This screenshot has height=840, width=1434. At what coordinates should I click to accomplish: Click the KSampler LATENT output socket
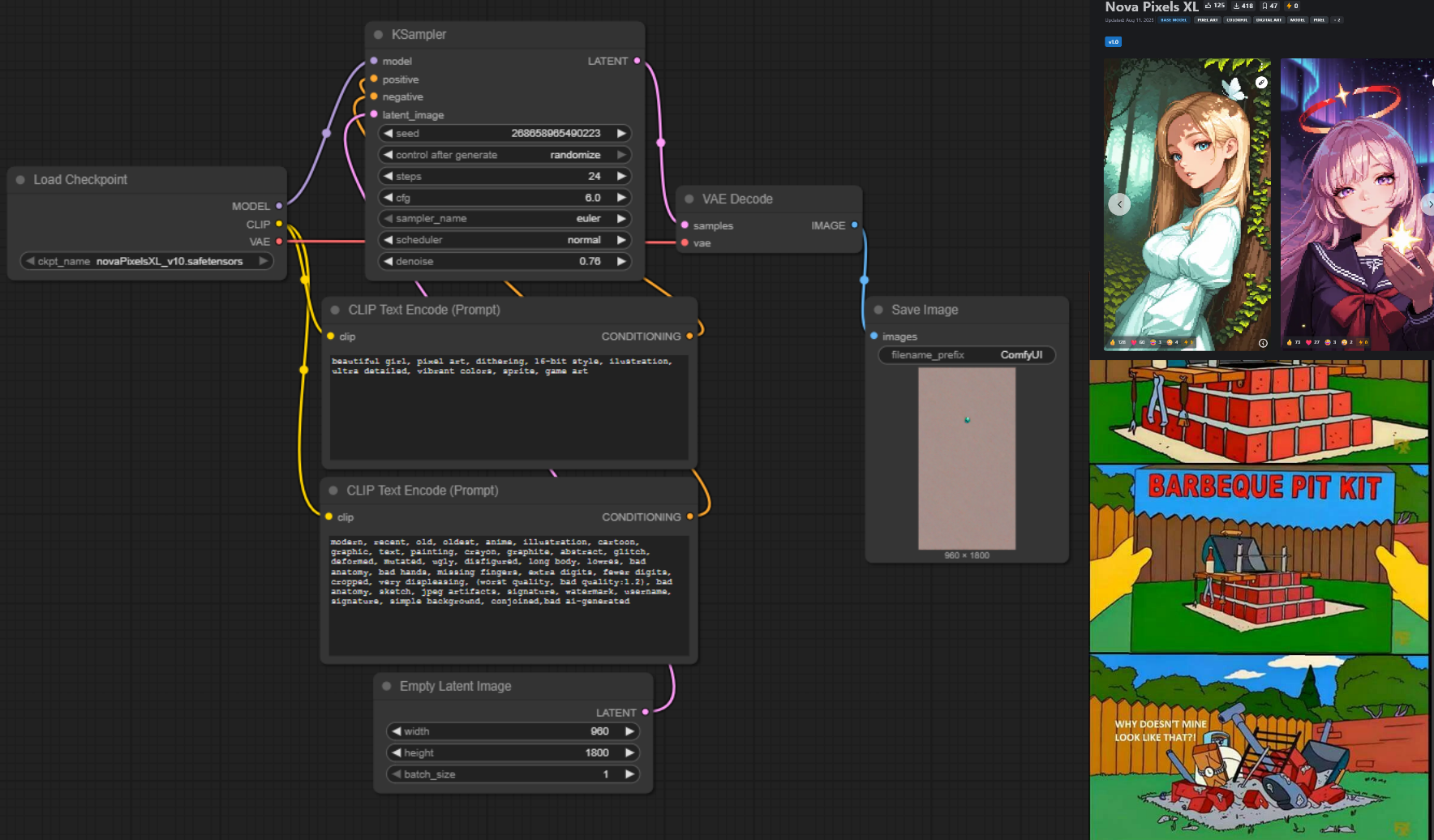tap(637, 61)
